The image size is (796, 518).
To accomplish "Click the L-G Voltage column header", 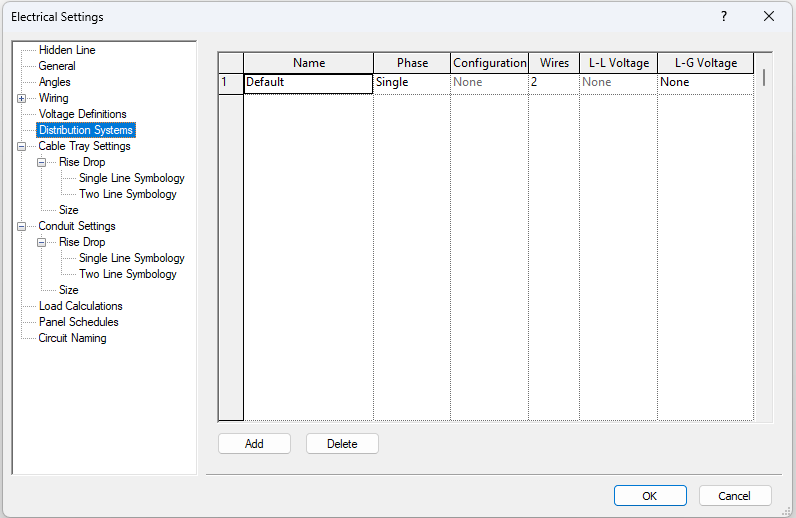I will (x=706, y=63).
